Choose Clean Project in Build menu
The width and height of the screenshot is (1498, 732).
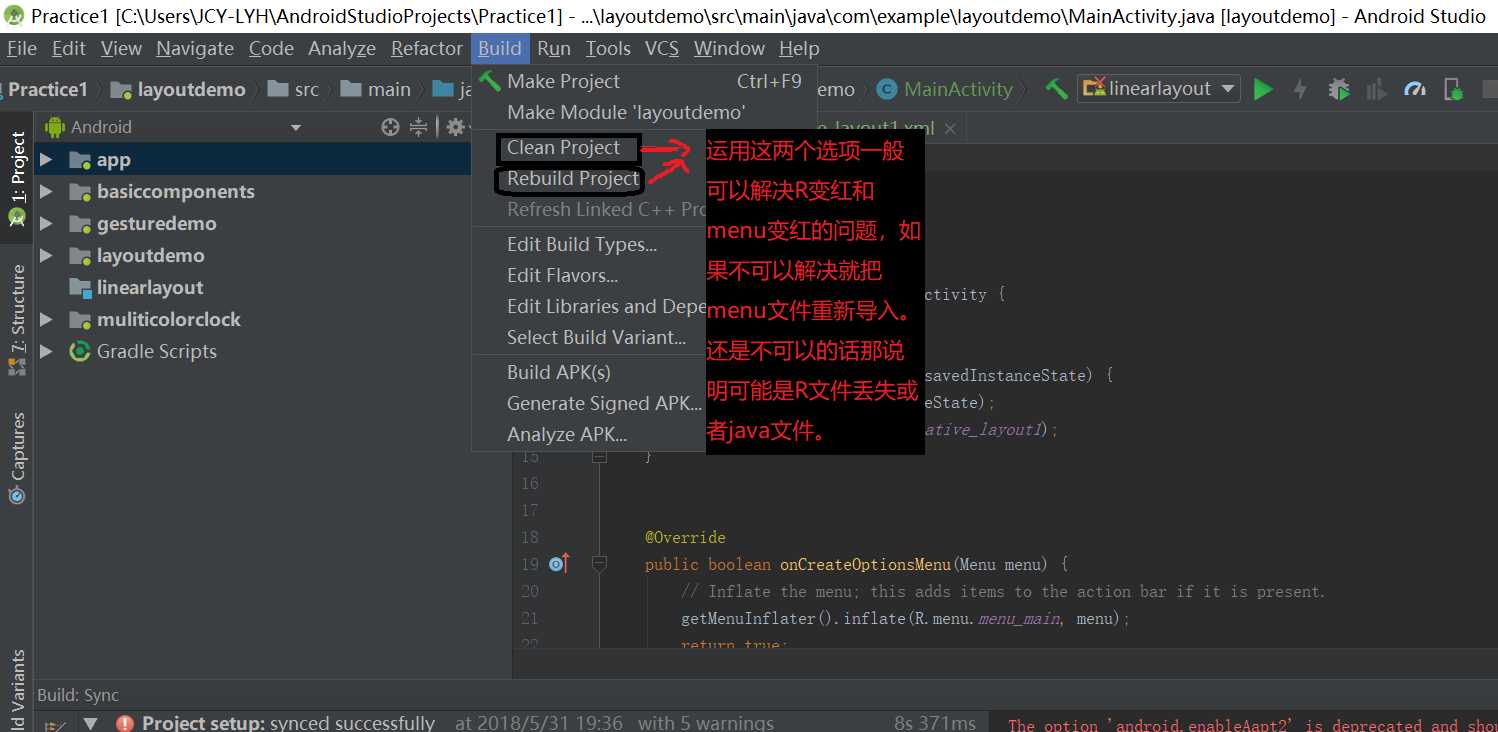point(563,148)
